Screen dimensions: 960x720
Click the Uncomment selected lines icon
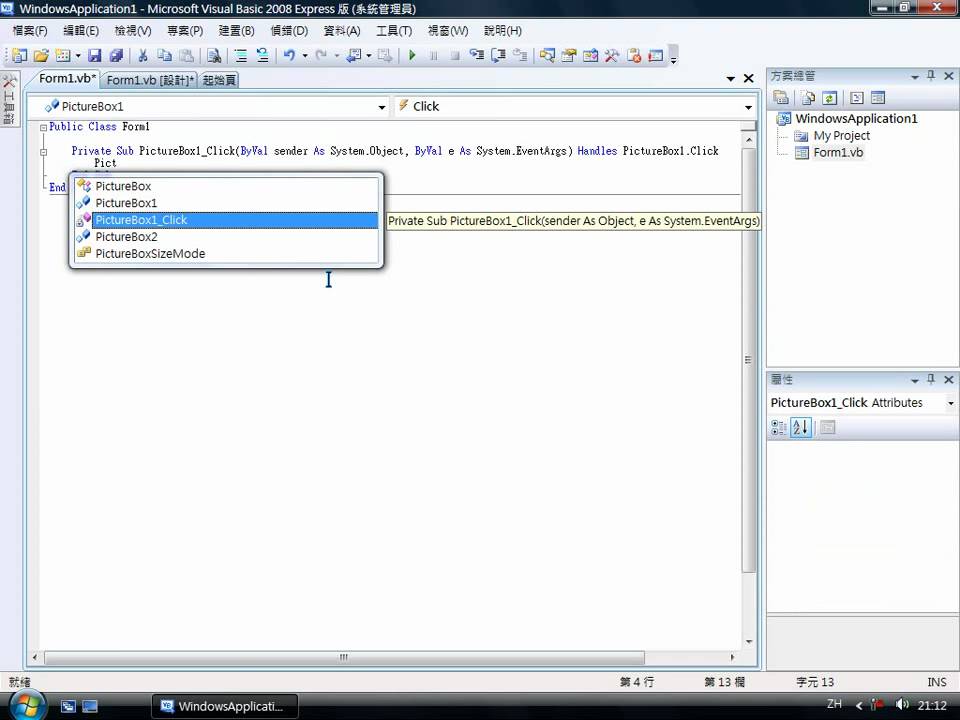tap(263, 56)
